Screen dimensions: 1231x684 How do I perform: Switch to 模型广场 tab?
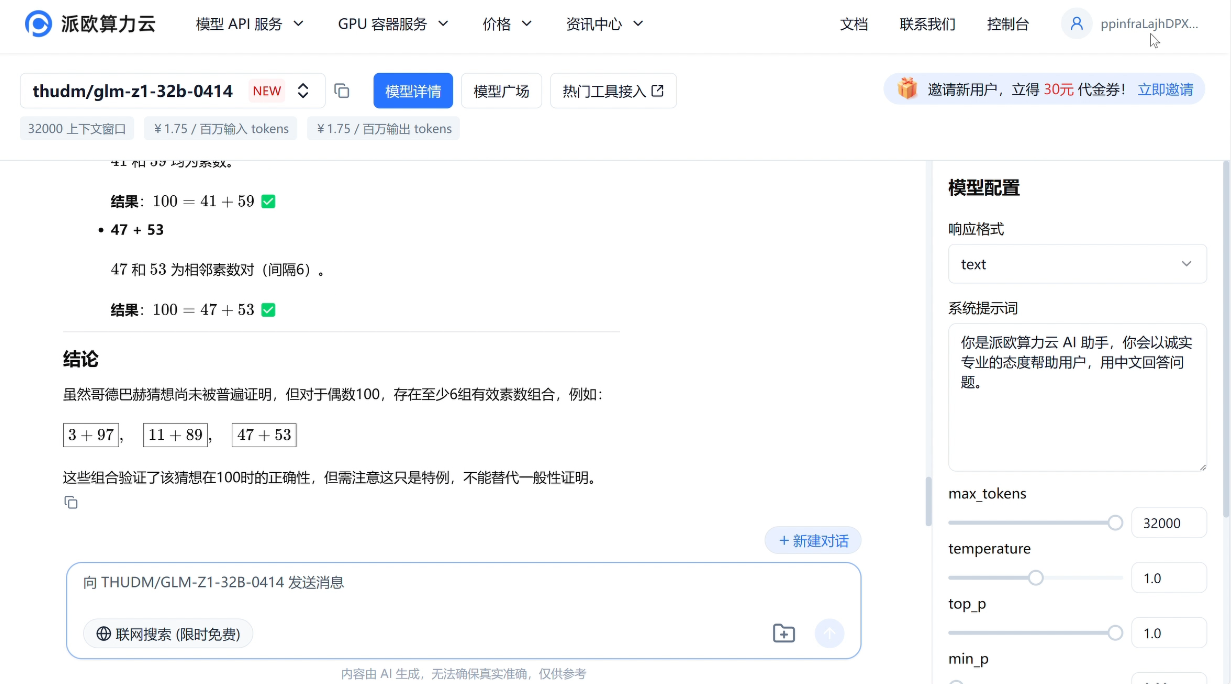coord(501,91)
